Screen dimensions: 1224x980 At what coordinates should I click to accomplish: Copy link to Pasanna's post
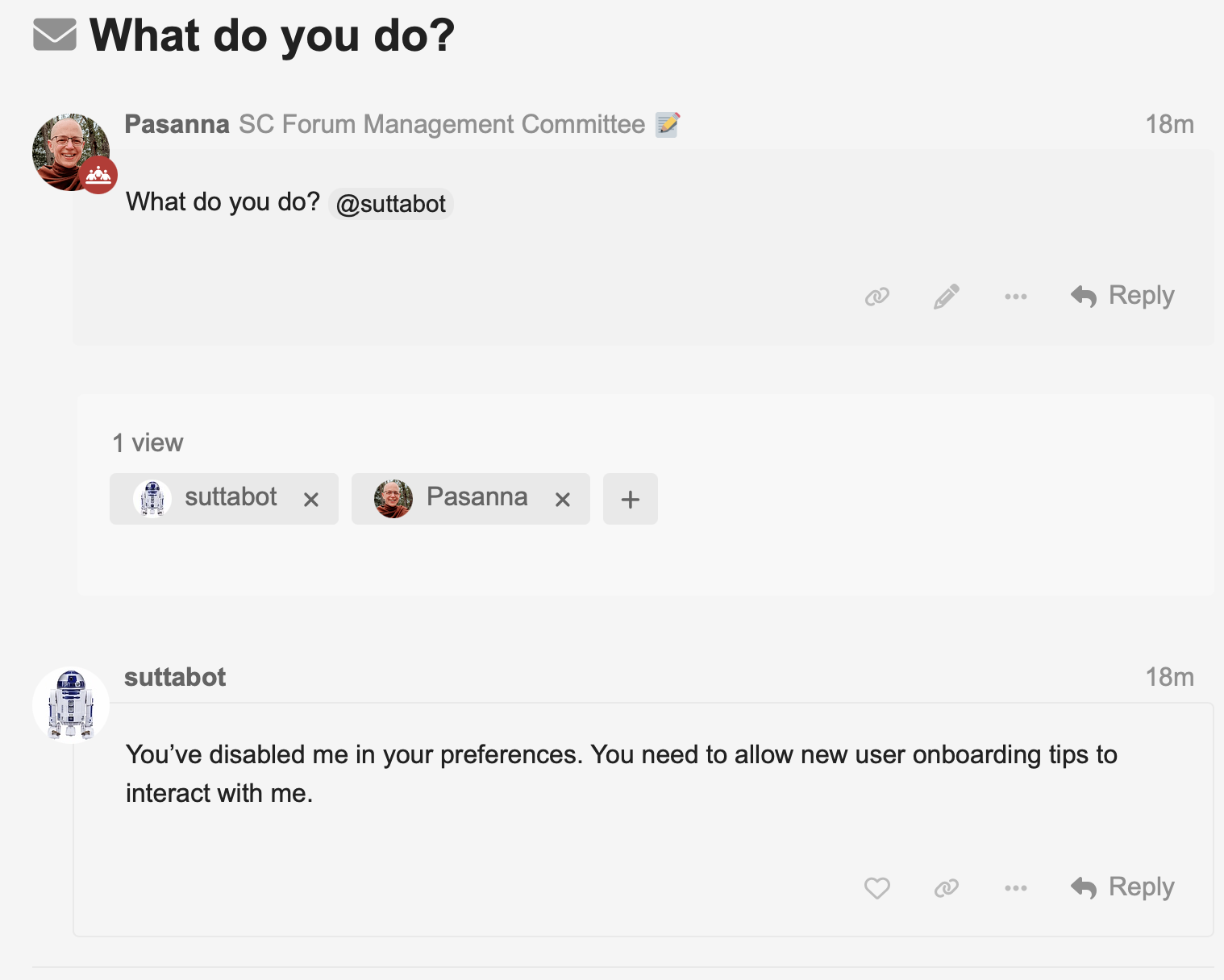[x=877, y=297]
